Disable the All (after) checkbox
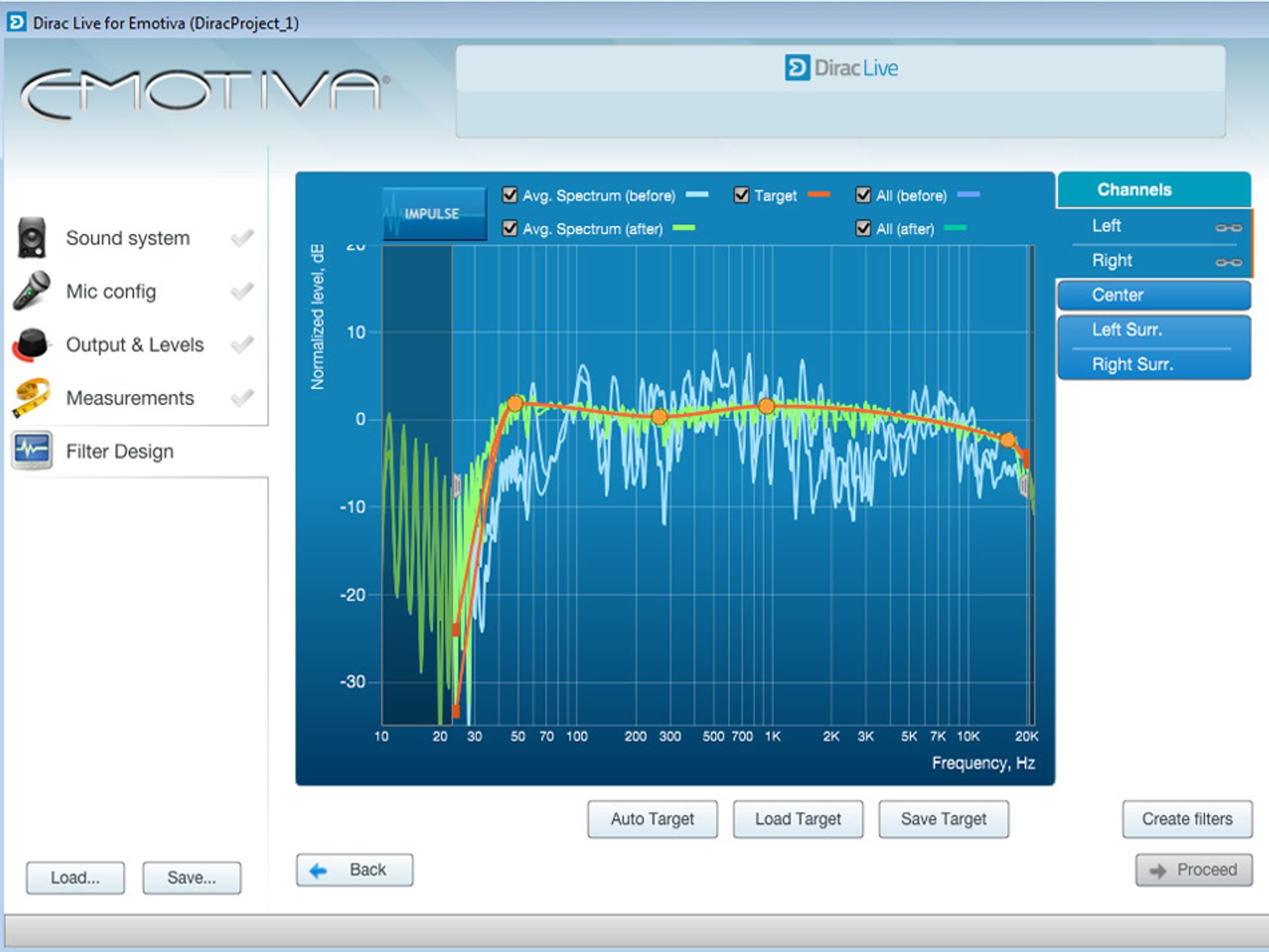 863,228
